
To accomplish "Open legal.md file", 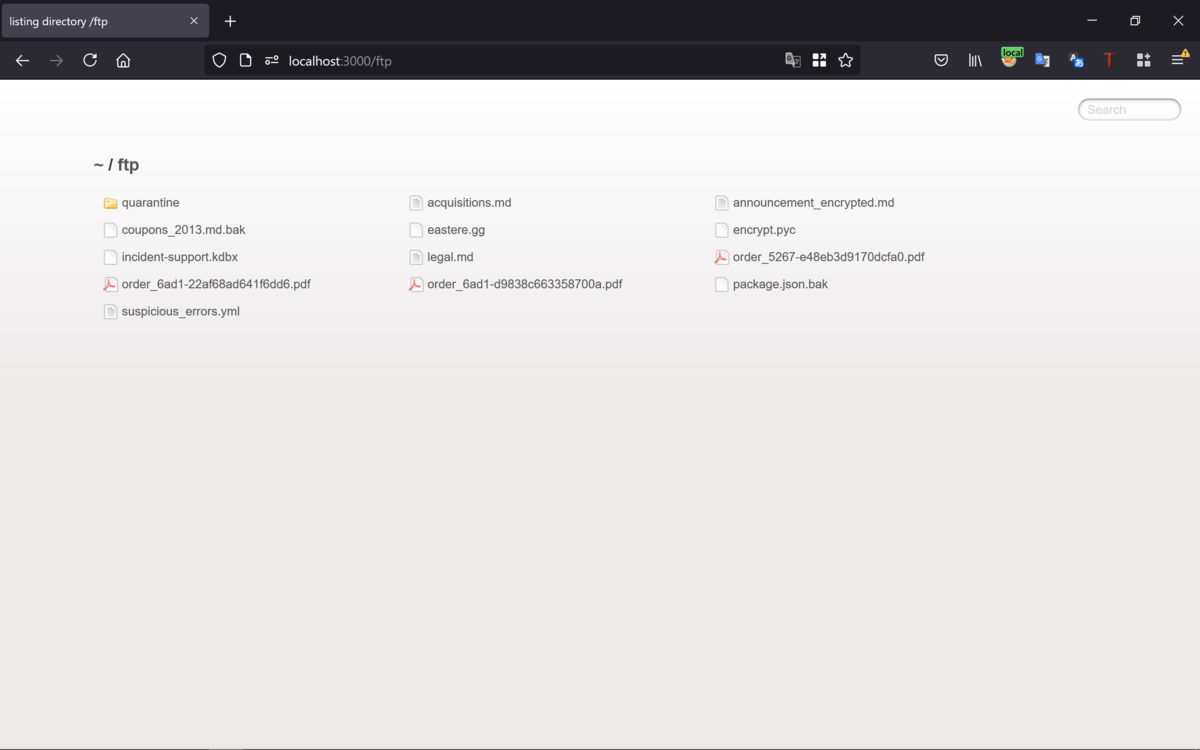I will point(450,257).
